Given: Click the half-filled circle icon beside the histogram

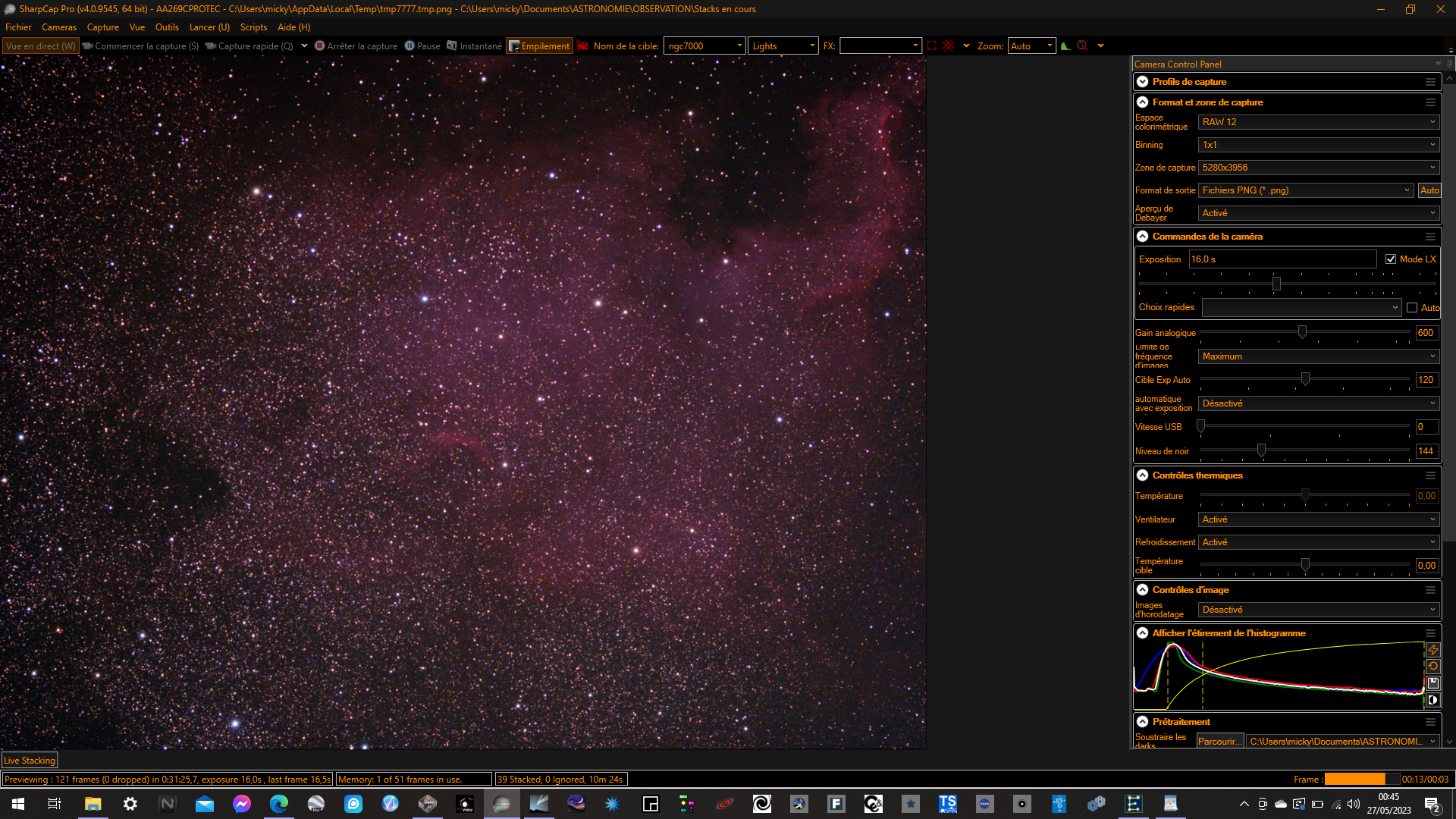Looking at the screenshot, I should click(1433, 700).
